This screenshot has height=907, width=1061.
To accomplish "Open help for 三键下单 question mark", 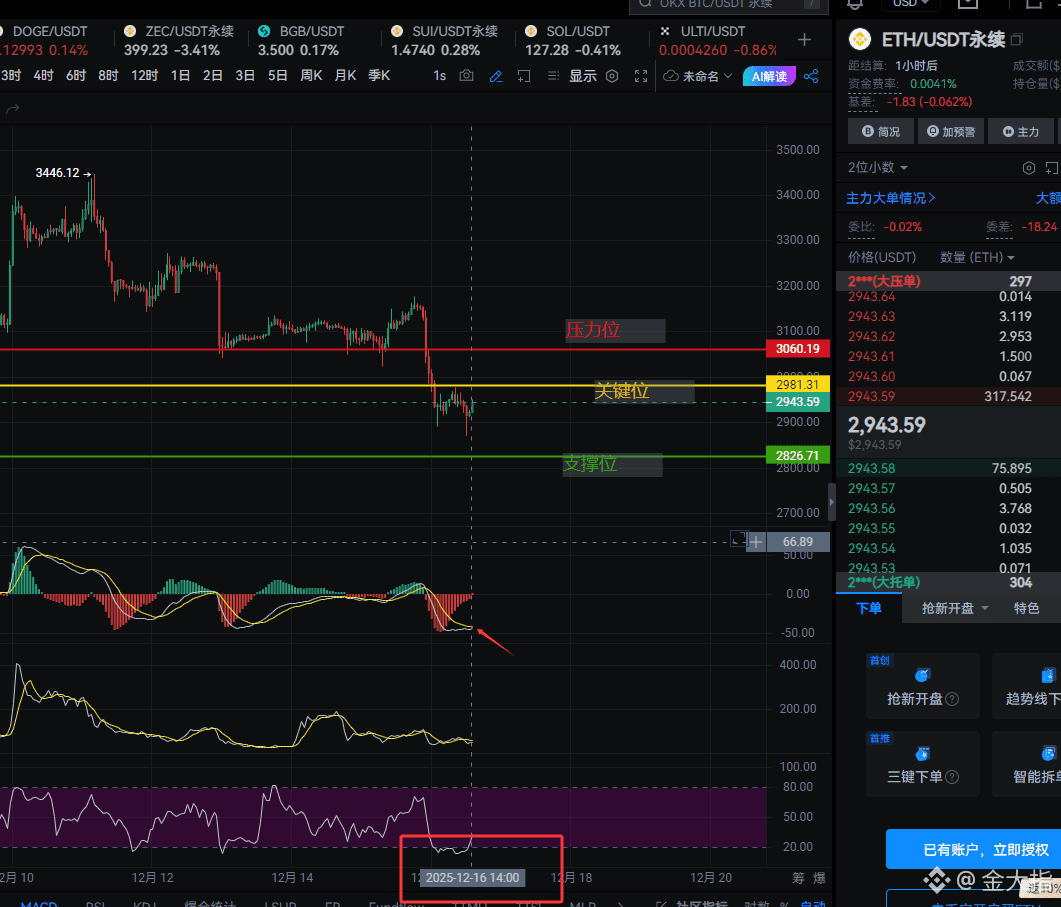I will pos(952,777).
